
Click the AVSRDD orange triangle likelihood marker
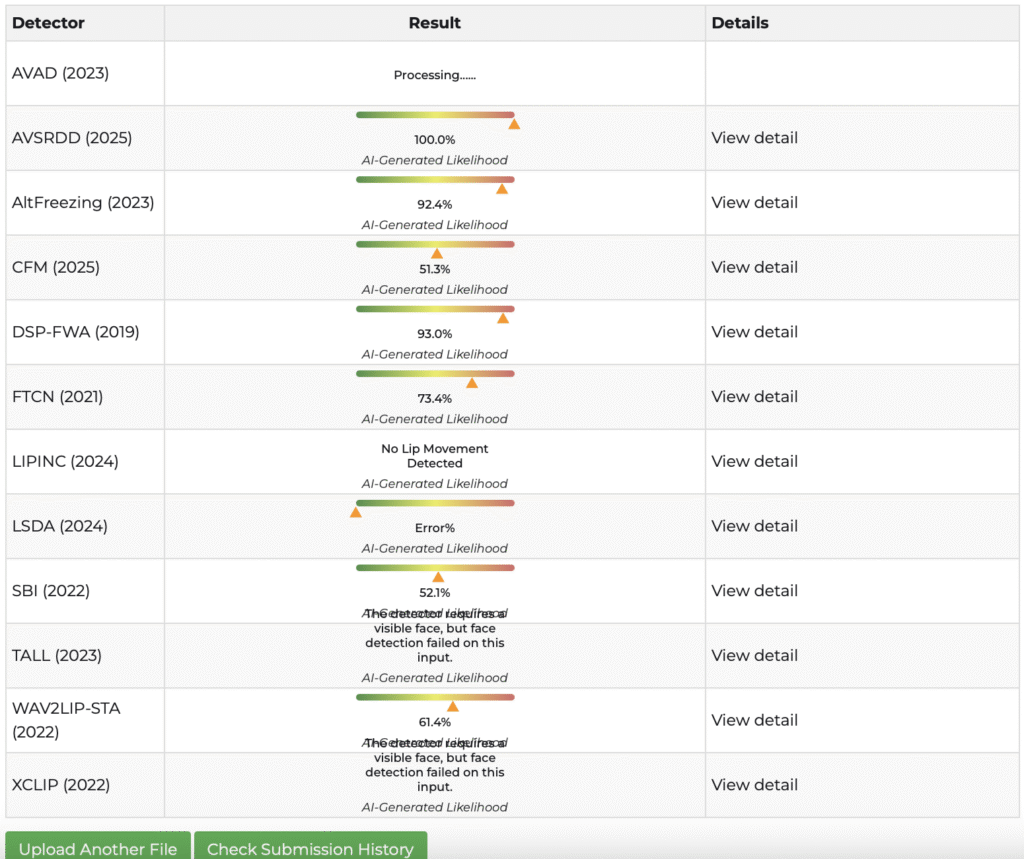(514, 124)
